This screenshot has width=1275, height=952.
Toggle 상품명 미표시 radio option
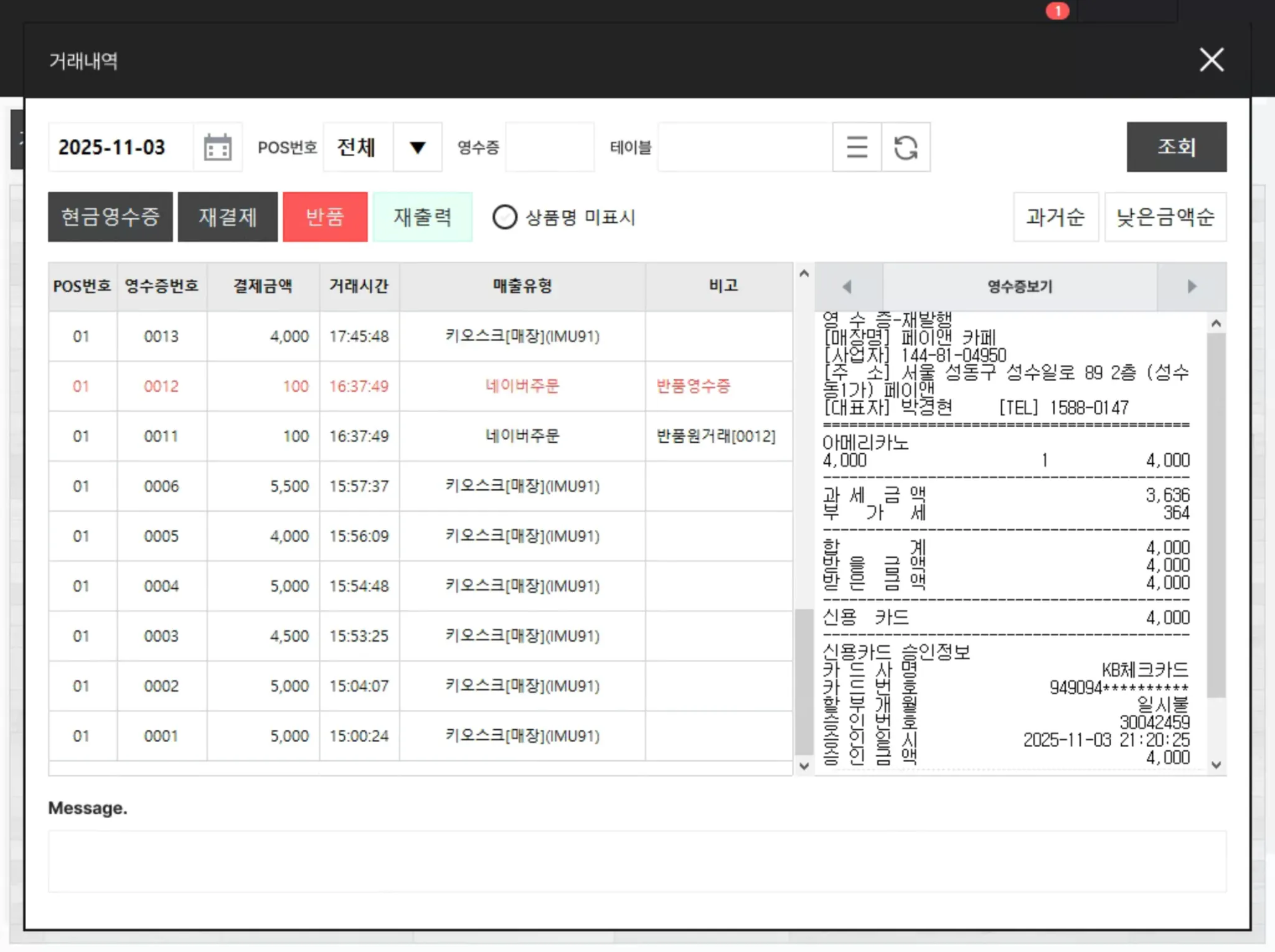tap(505, 217)
